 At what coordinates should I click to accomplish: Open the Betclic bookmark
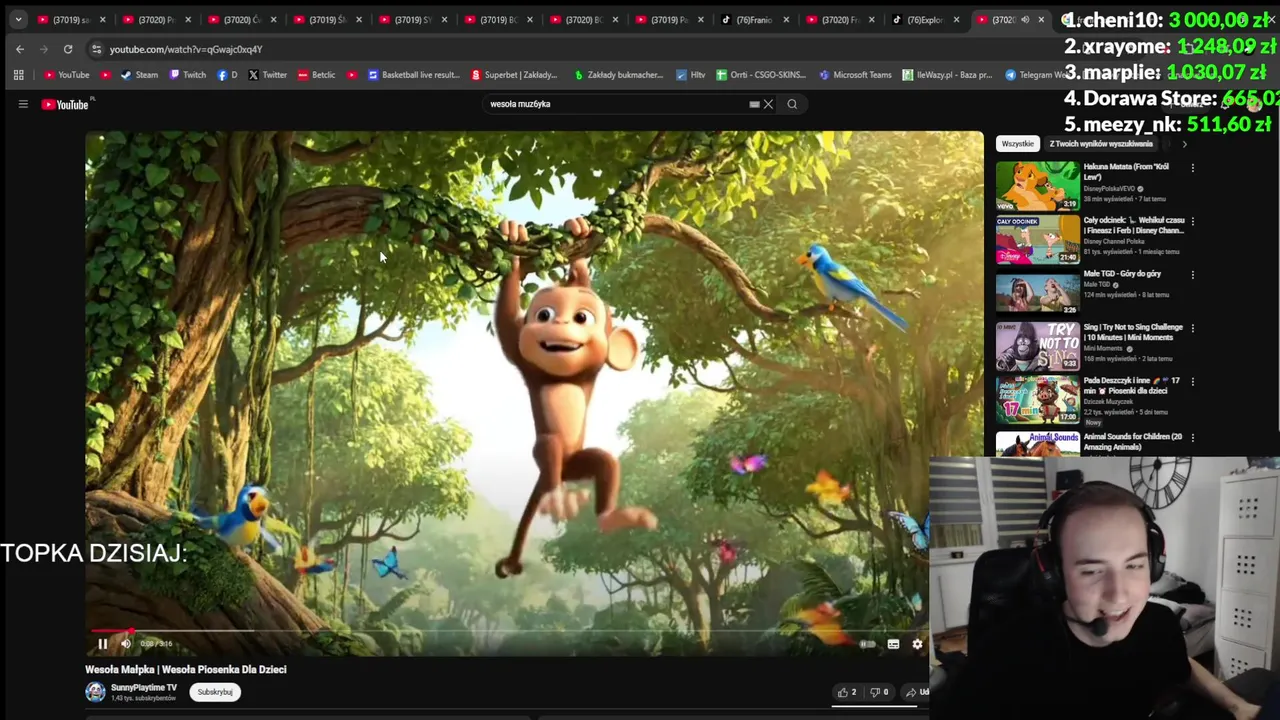(x=316, y=75)
